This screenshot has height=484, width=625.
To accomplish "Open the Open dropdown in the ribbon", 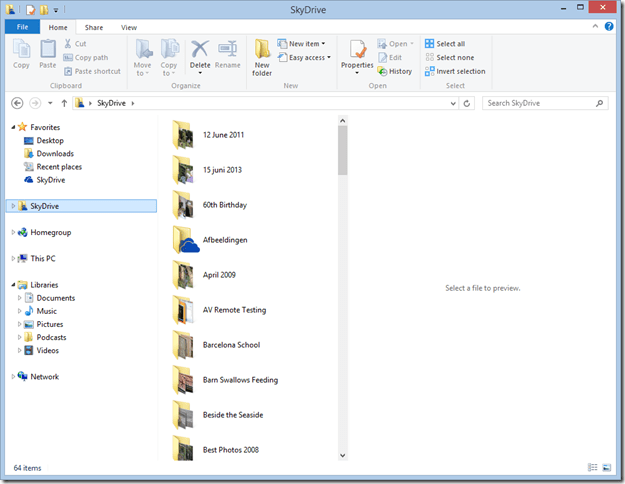I will tap(395, 43).
